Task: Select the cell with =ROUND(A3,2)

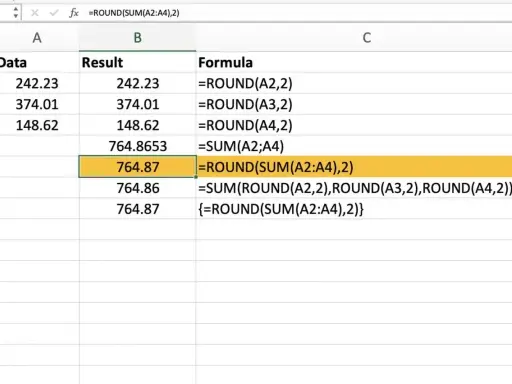Action: click(x=354, y=104)
